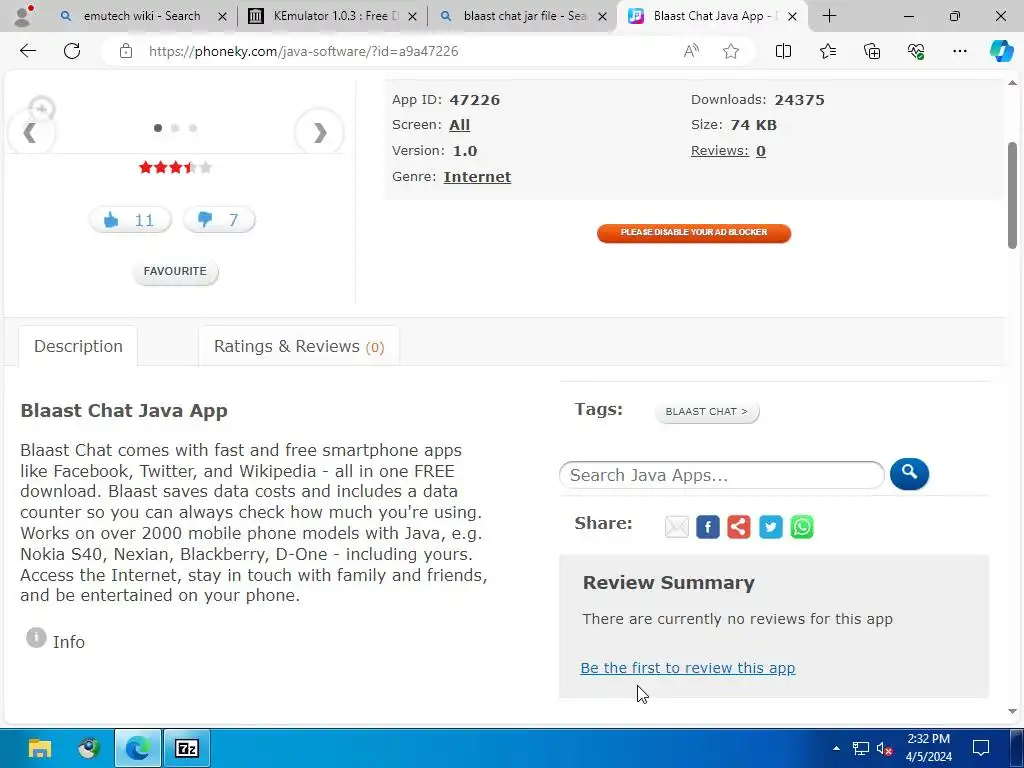Open Settings and more ellipsis menu
The image size is (1024, 768).
959,51
